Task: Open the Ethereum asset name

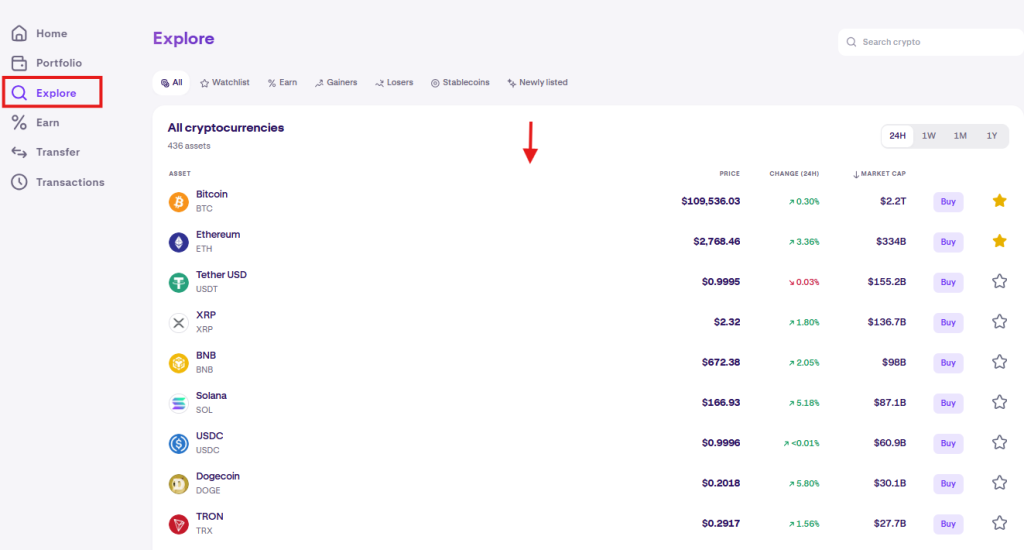Action: [x=218, y=235]
